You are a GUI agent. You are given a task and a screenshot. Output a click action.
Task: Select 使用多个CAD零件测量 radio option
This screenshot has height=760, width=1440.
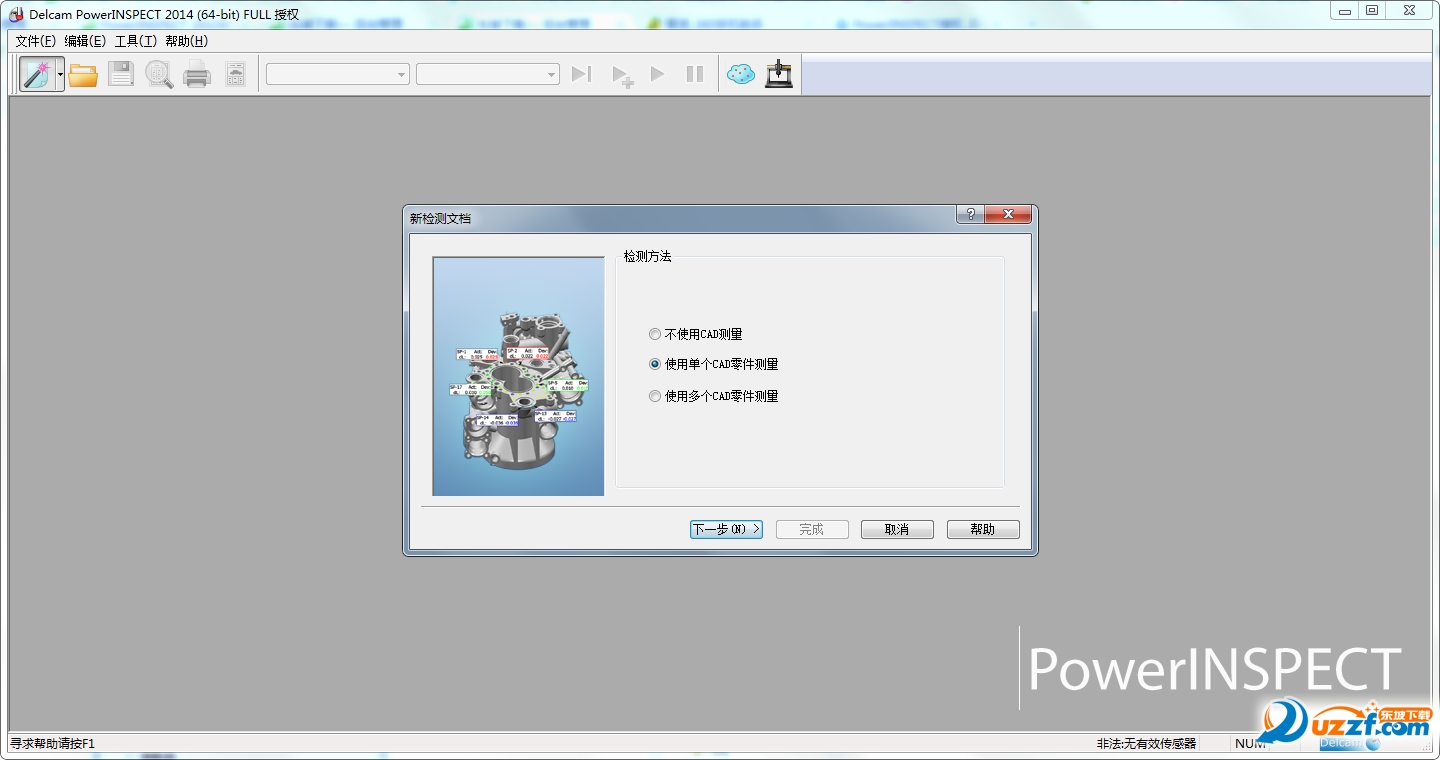pyautogui.click(x=713, y=396)
